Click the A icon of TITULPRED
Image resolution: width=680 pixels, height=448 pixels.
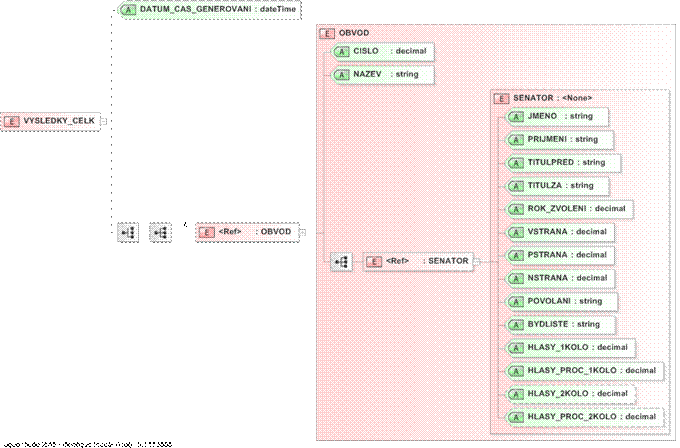click(x=516, y=163)
